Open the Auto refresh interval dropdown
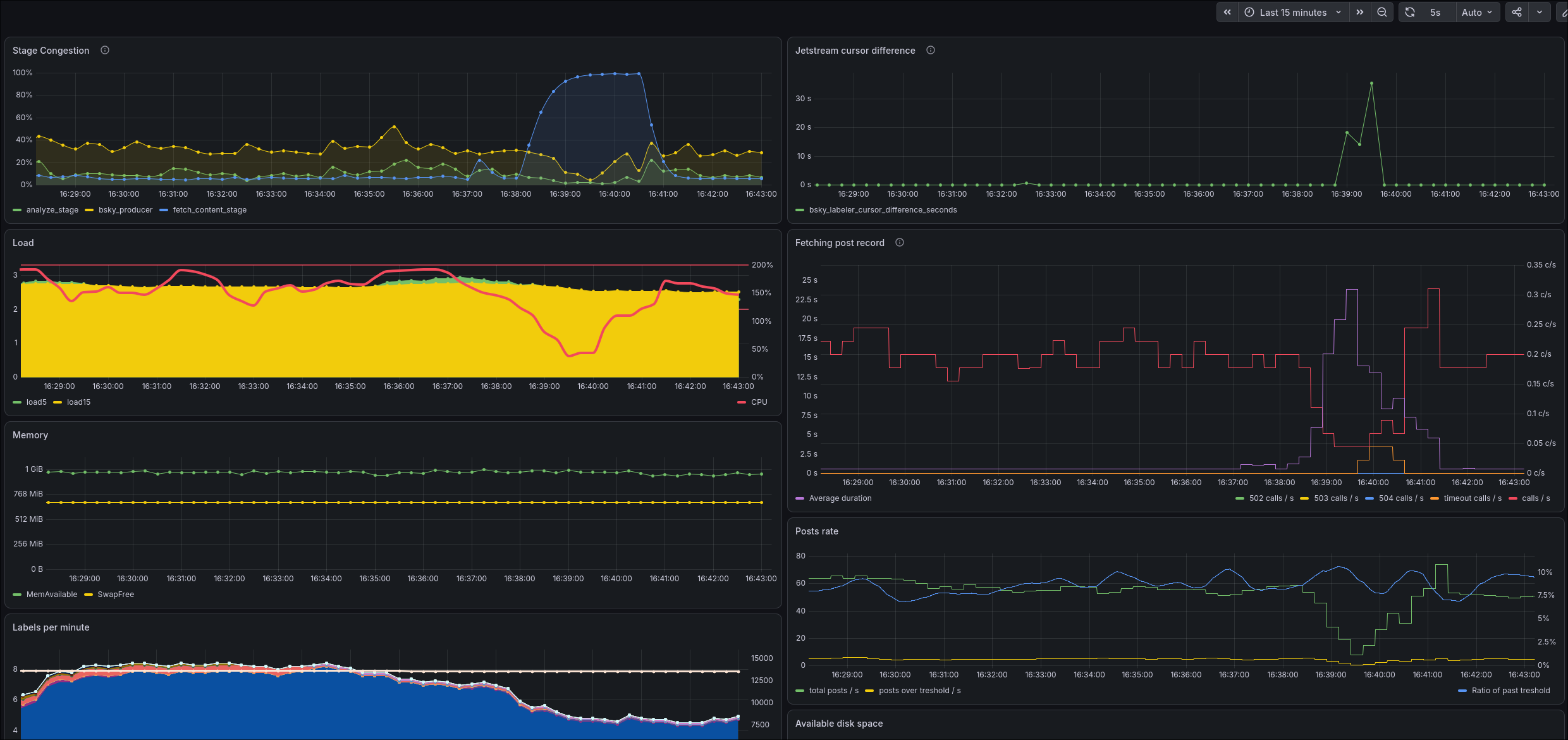 [x=1477, y=12]
